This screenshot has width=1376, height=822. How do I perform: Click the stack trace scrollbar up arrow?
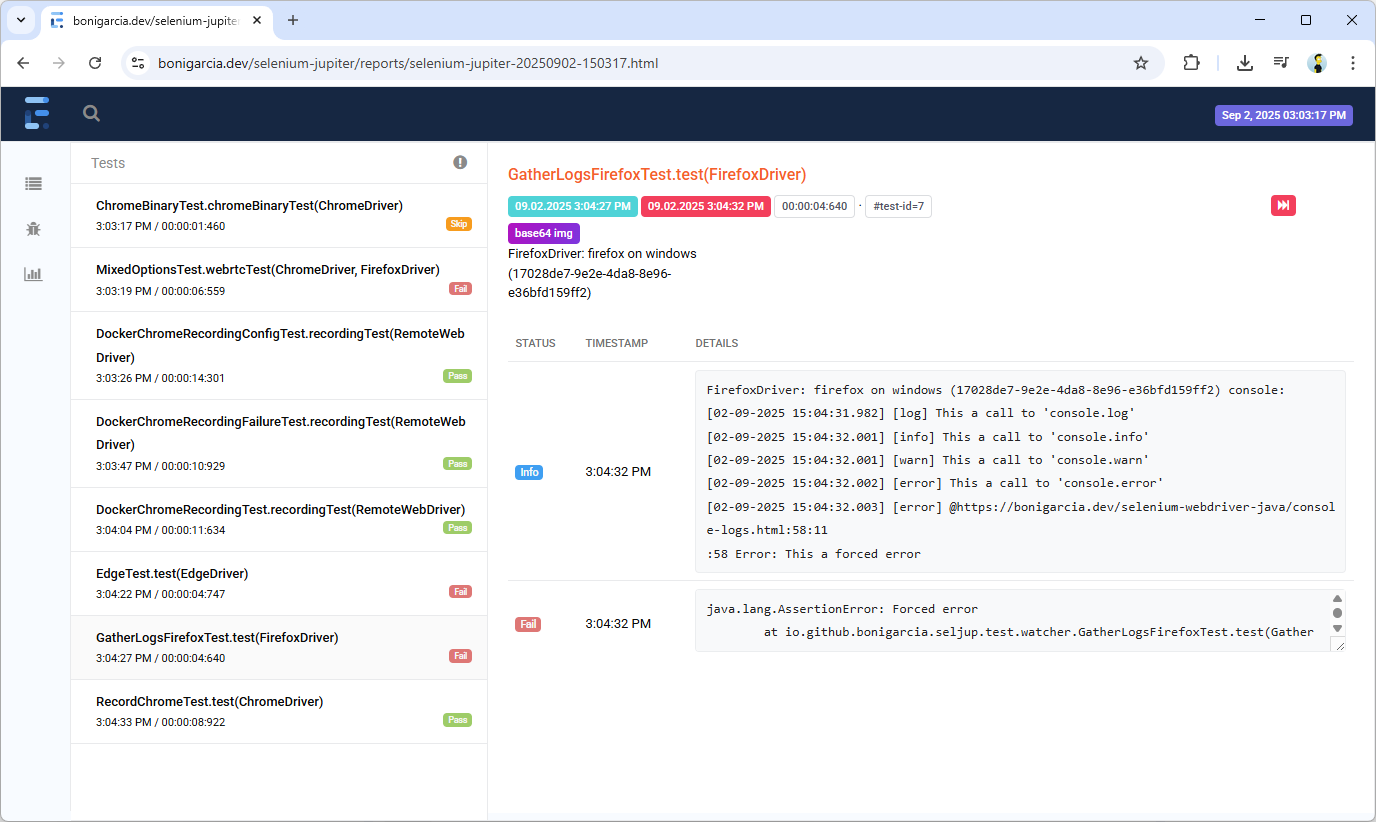pos(1338,598)
